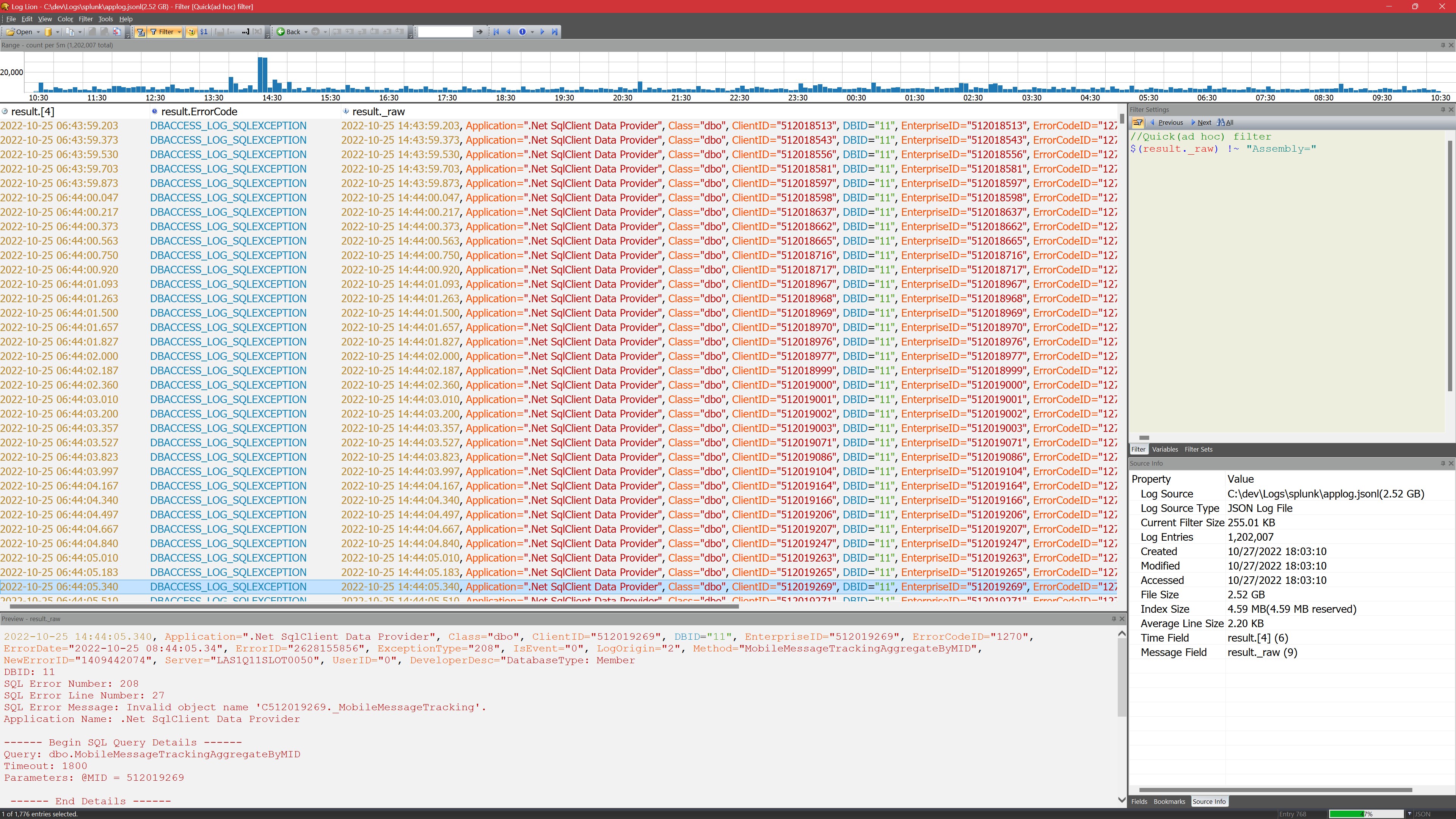Screen dimensions: 1456x819
Task: Toggle the color palette highlight icon
Action: pos(191,31)
